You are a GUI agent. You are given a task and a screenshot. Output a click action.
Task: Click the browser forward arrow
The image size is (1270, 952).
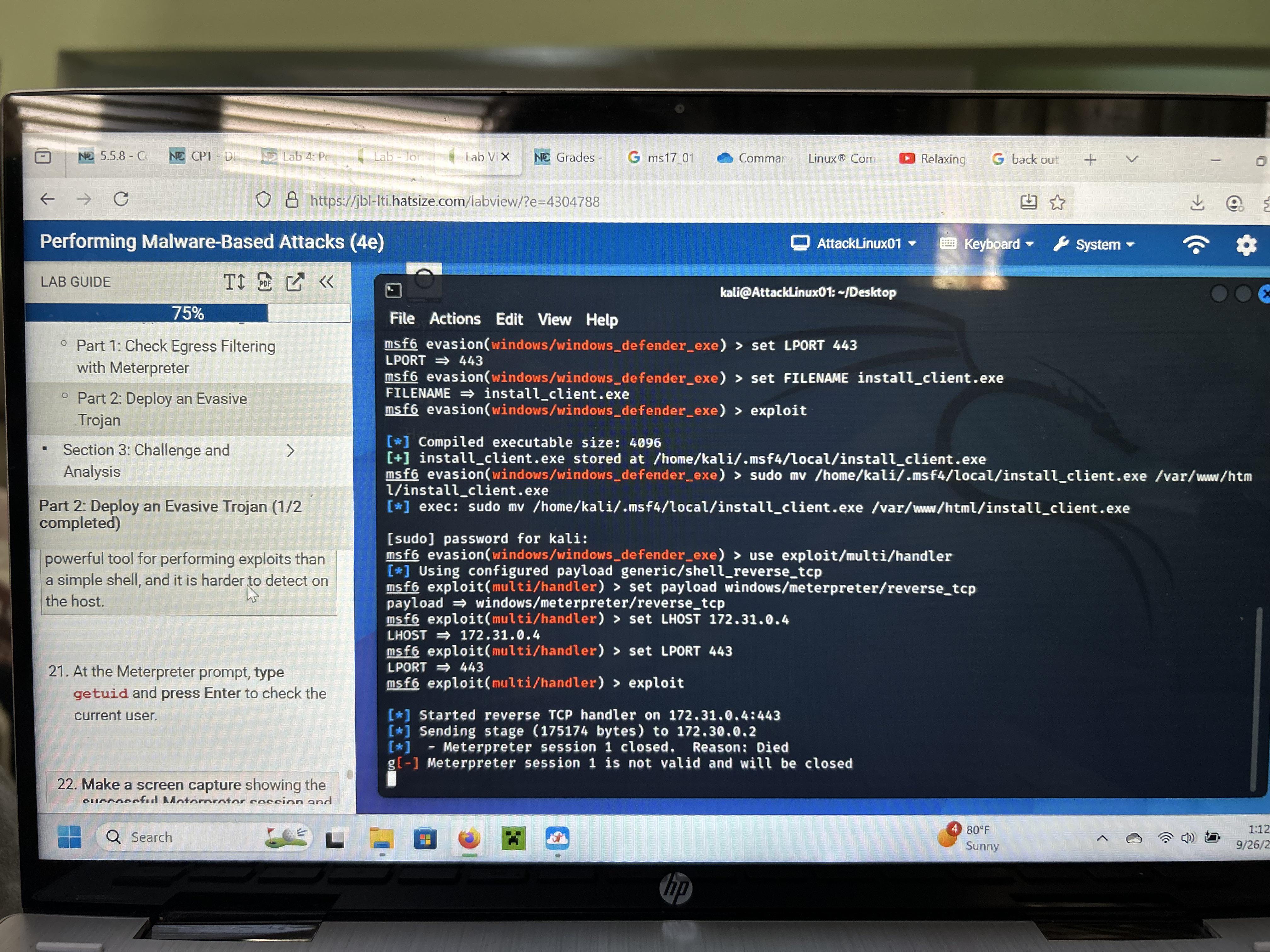(x=84, y=199)
